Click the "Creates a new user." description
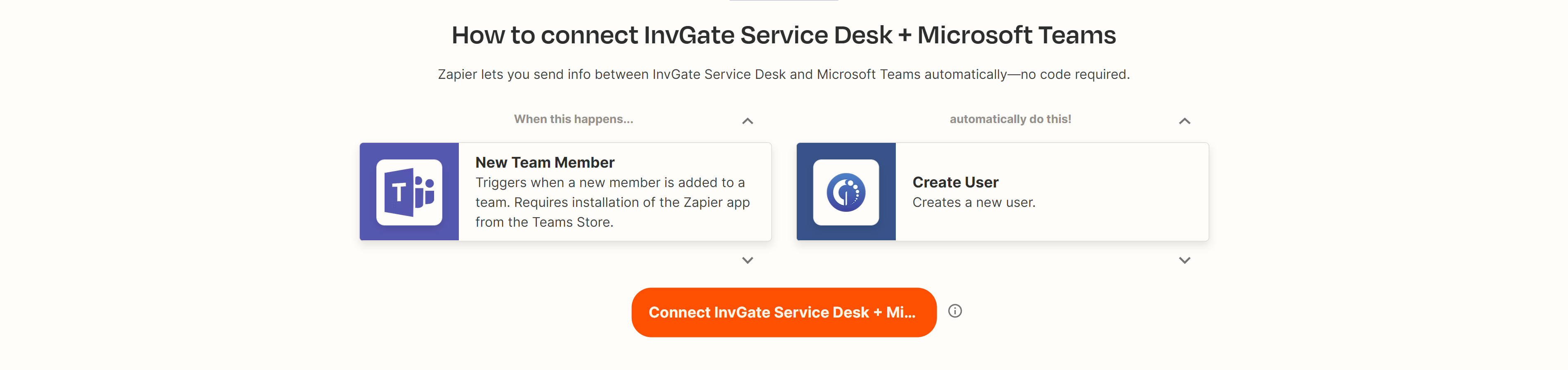1568x370 pixels. click(x=973, y=202)
